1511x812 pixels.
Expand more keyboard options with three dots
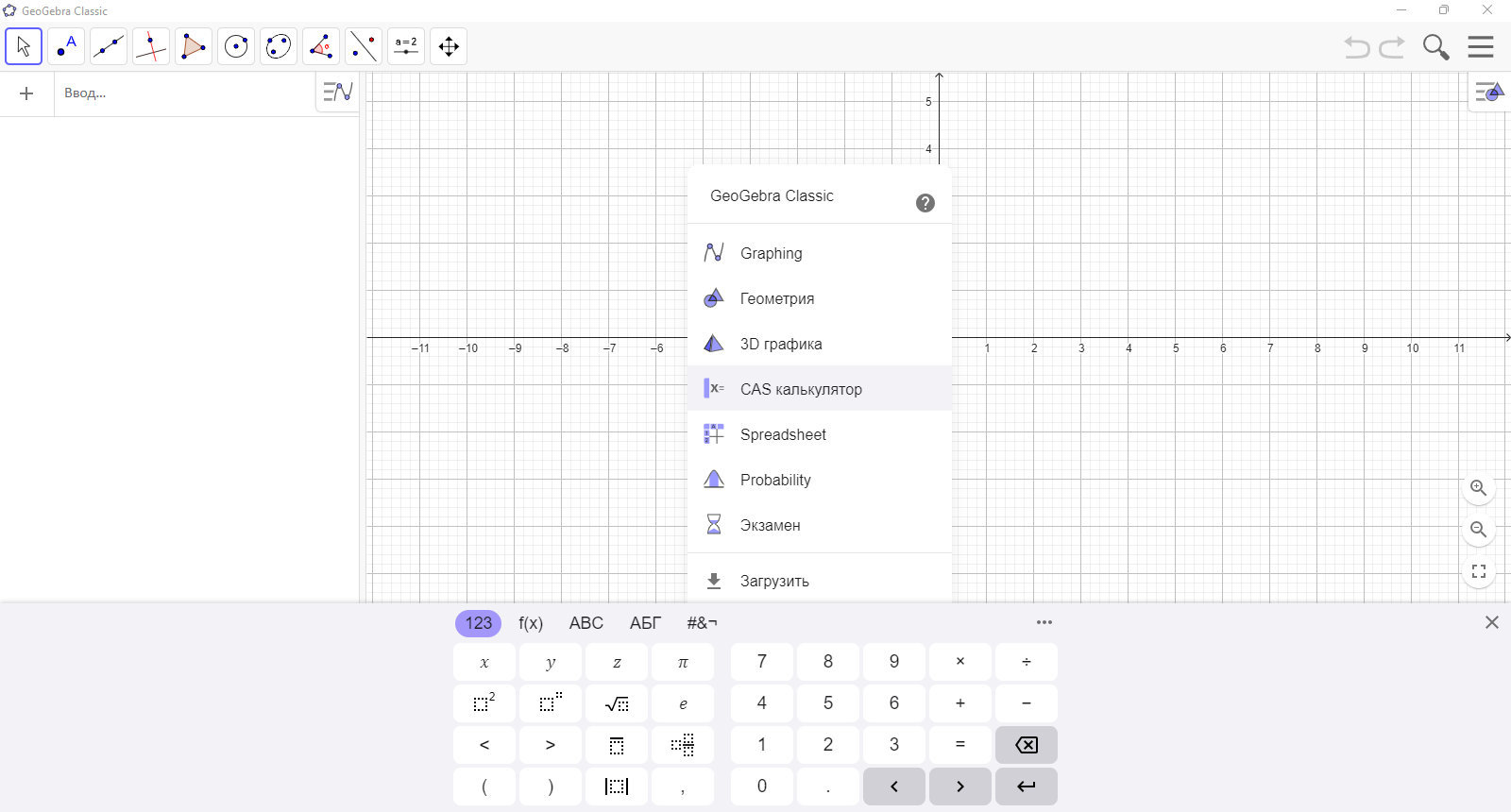[x=1044, y=622]
